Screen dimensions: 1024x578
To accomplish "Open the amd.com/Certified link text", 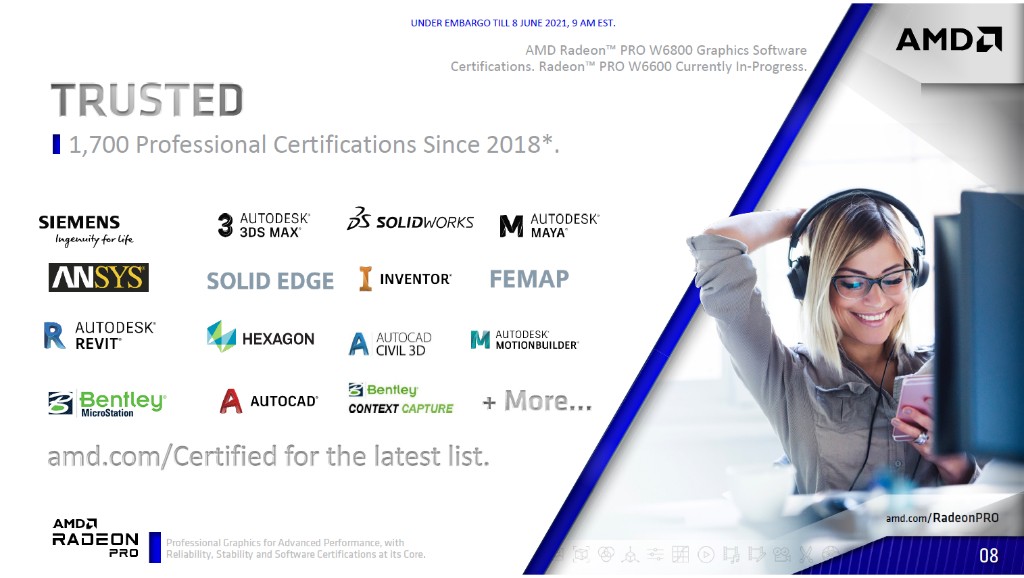I will [268, 456].
